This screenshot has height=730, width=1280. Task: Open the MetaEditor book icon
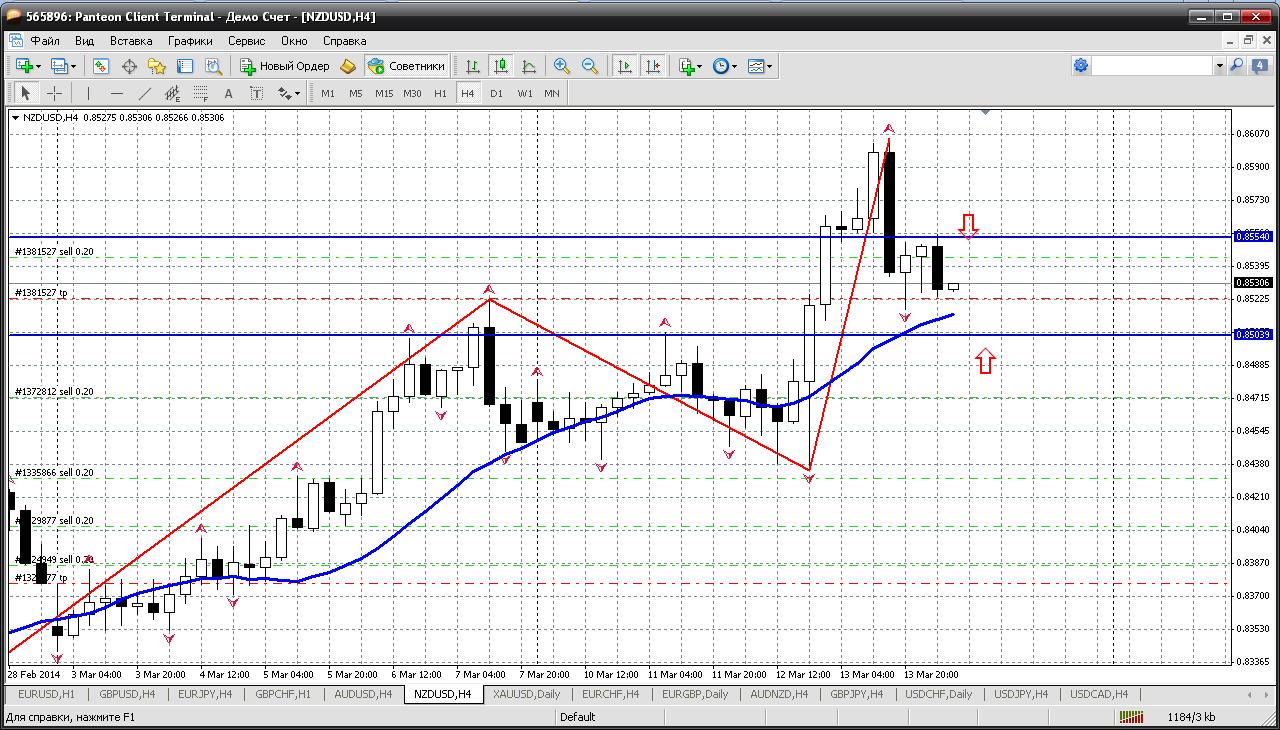348,66
